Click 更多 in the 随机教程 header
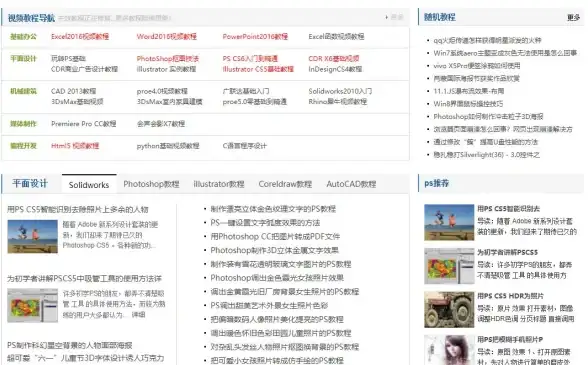Image resolution: width=588 pixels, height=365 pixels. pyautogui.click(x=573, y=17)
